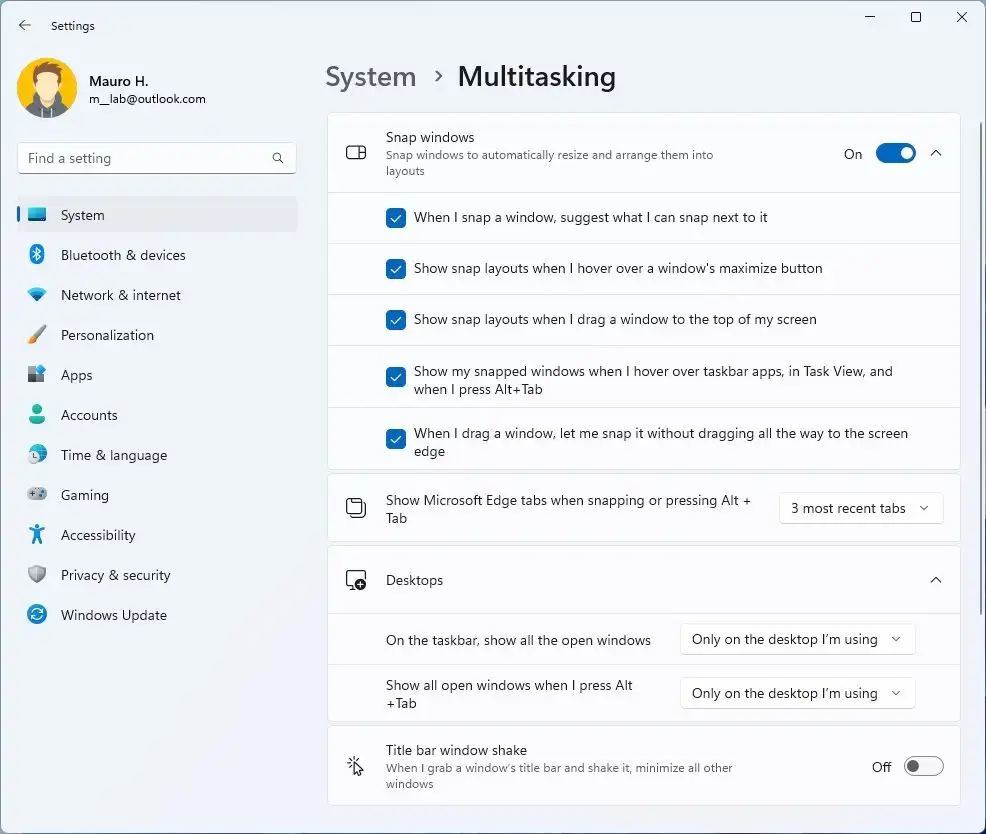
Task: Click the Windows Update sync icon
Action: point(37,615)
